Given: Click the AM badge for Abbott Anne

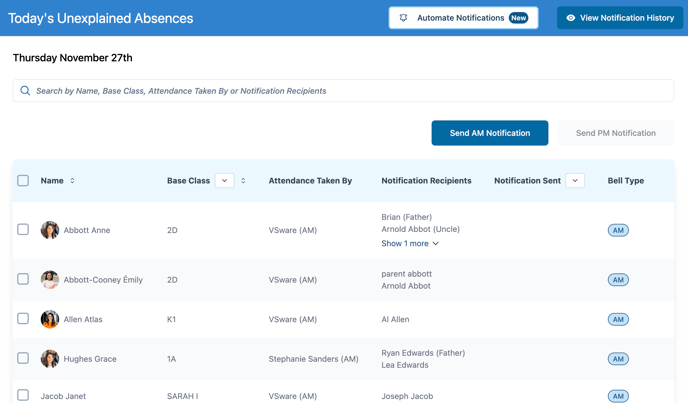Looking at the screenshot, I should 618,230.
